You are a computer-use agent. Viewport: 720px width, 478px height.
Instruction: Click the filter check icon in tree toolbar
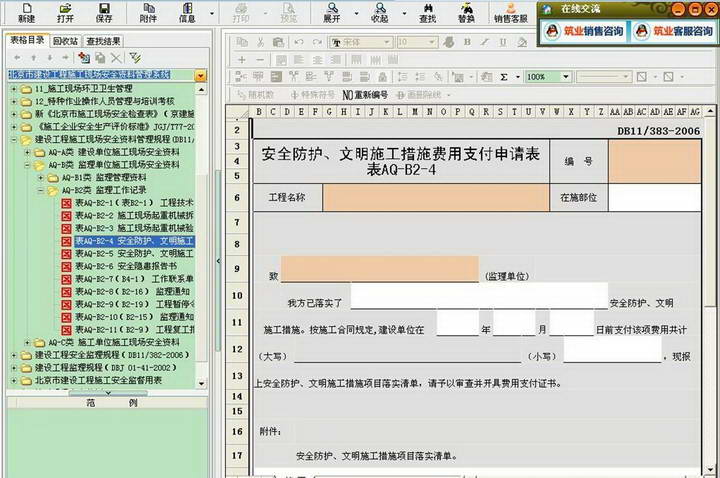tap(135, 58)
